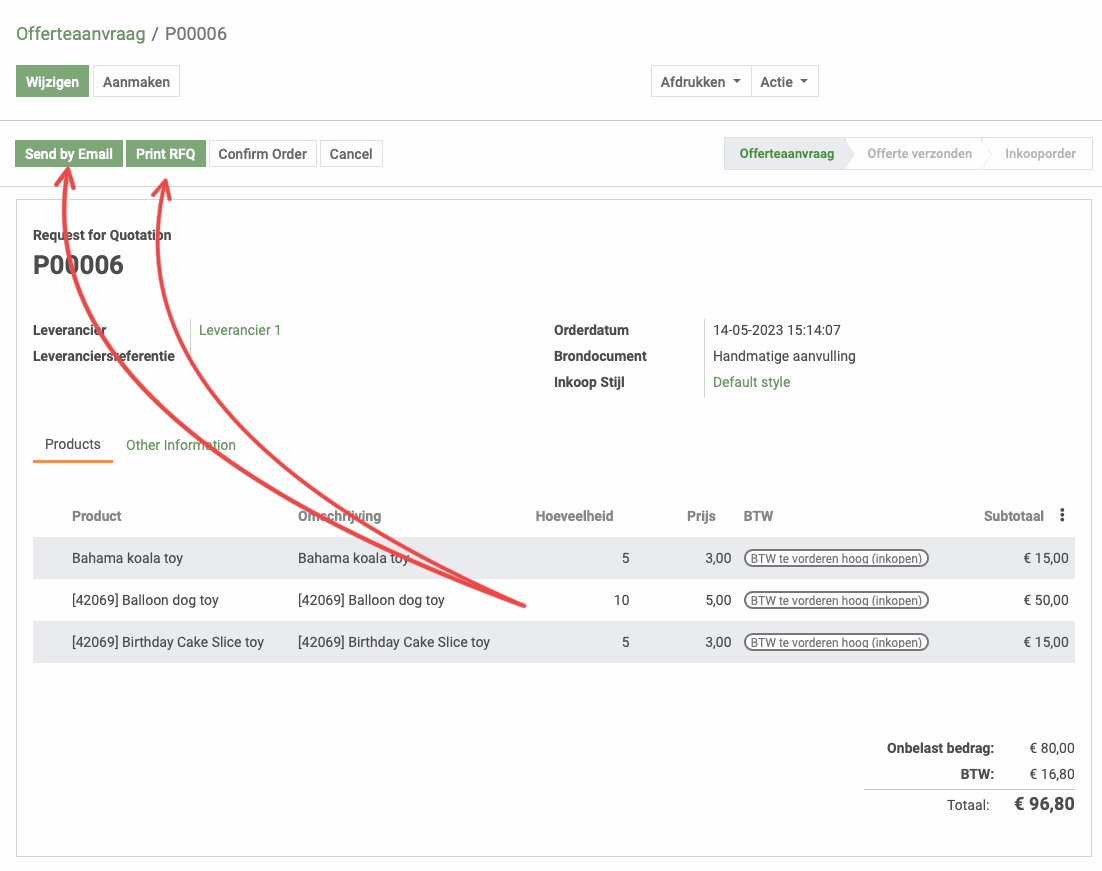This screenshot has width=1102, height=871.
Task: Click the BTW tag in Birthday Cake row
Action: pyautogui.click(x=836, y=643)
